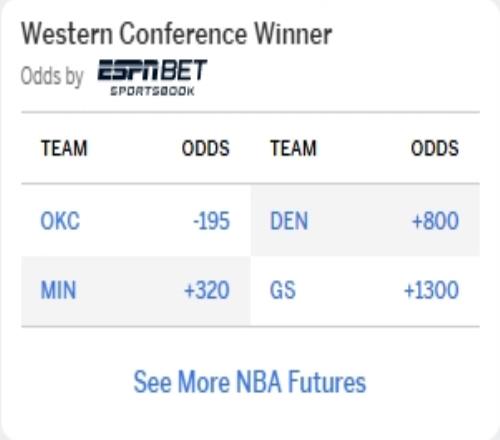Open See More NBA Futures link

click(x=250, y=382)
